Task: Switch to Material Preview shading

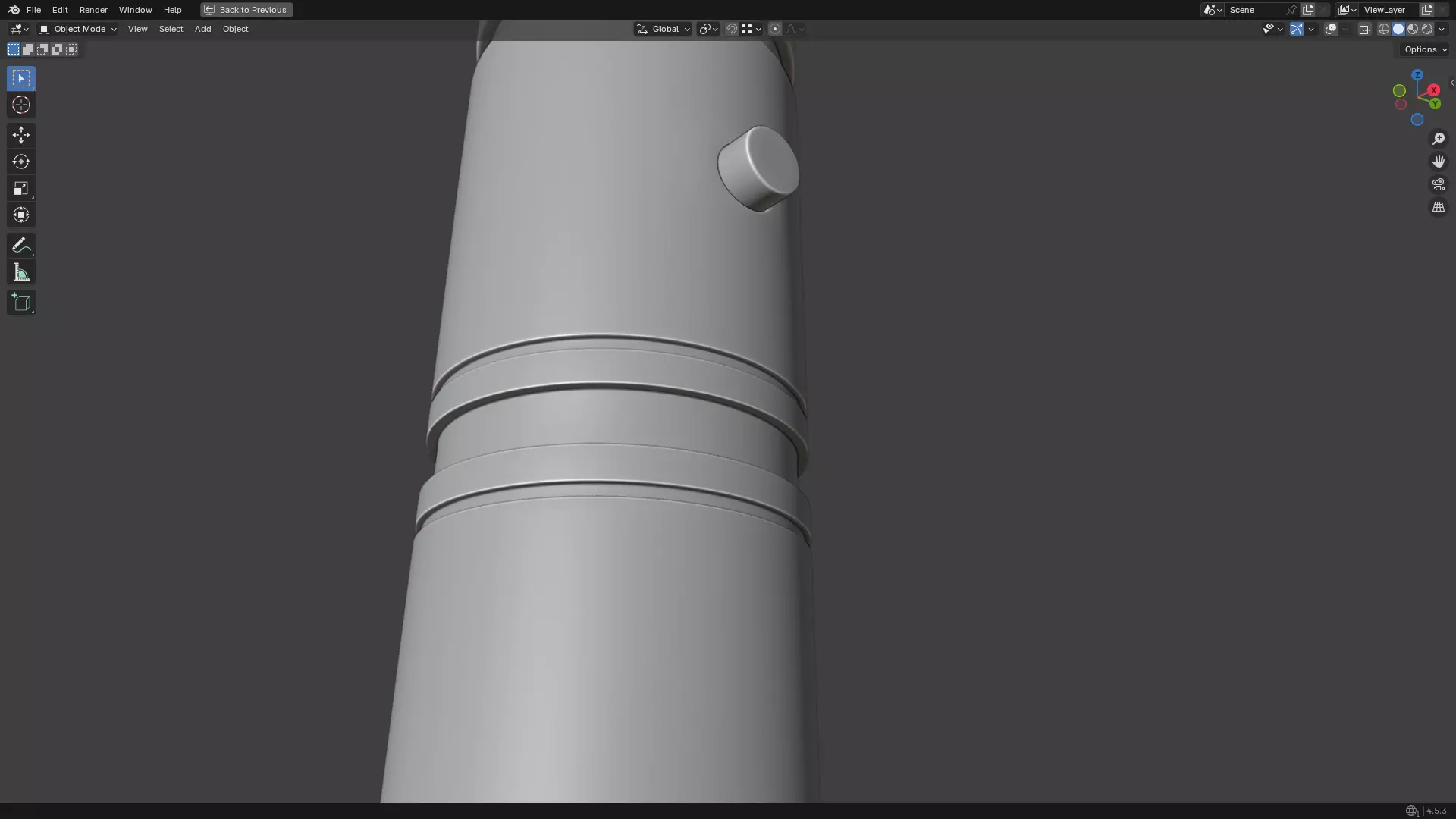Action: pyautogui.click(x=1413, y=29)
